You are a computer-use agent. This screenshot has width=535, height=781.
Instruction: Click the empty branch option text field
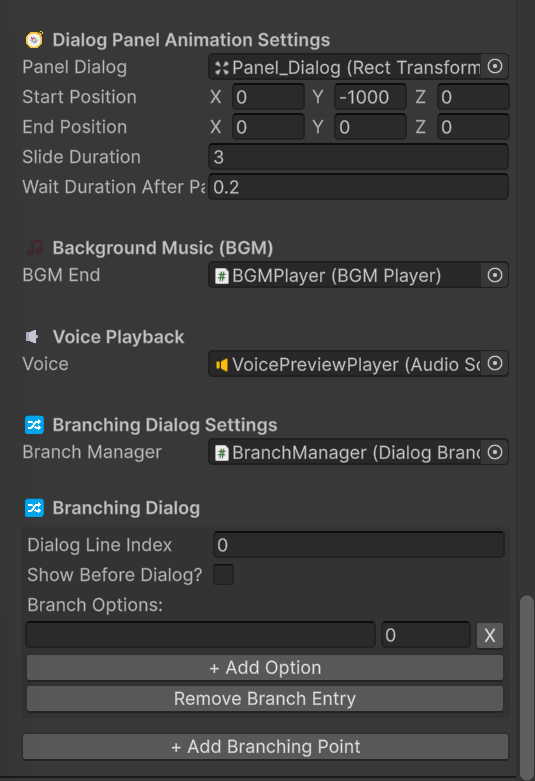(x=200, y=635)
